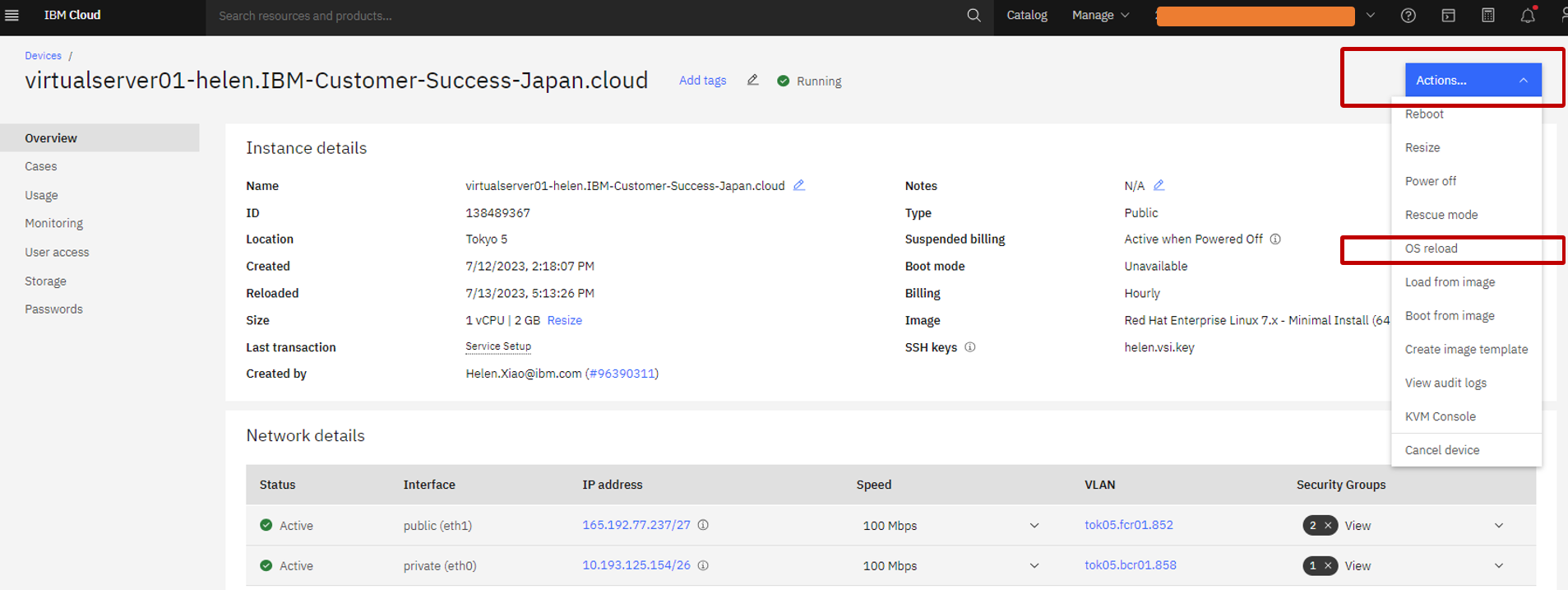Open the notifications bell

pyautogui.click(x=1527, y=16)
